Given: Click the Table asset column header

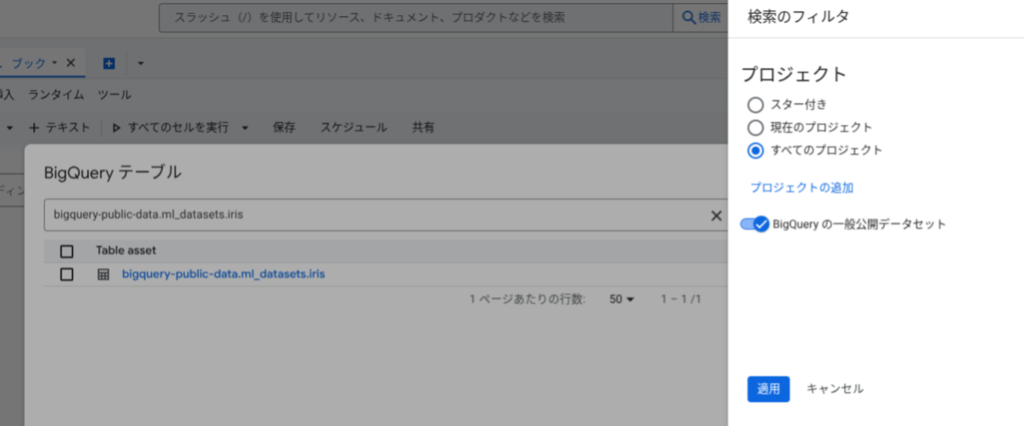Looking at the screenshot, I should [126, 251].
